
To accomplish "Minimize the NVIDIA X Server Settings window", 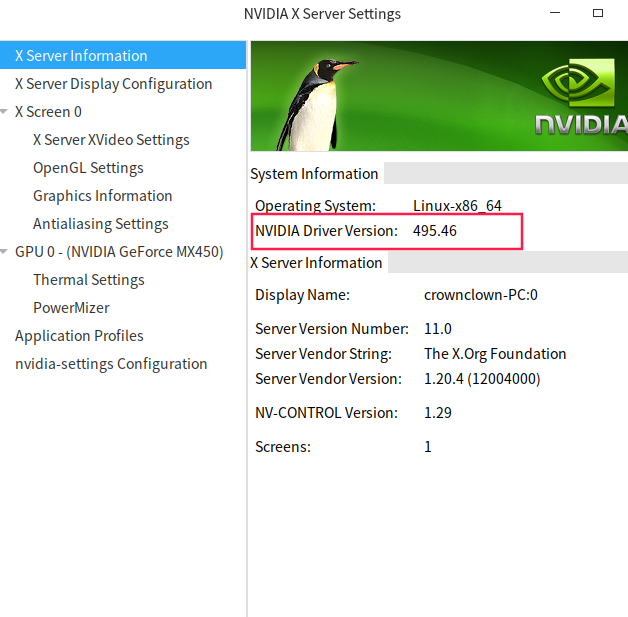I will 555,13.
